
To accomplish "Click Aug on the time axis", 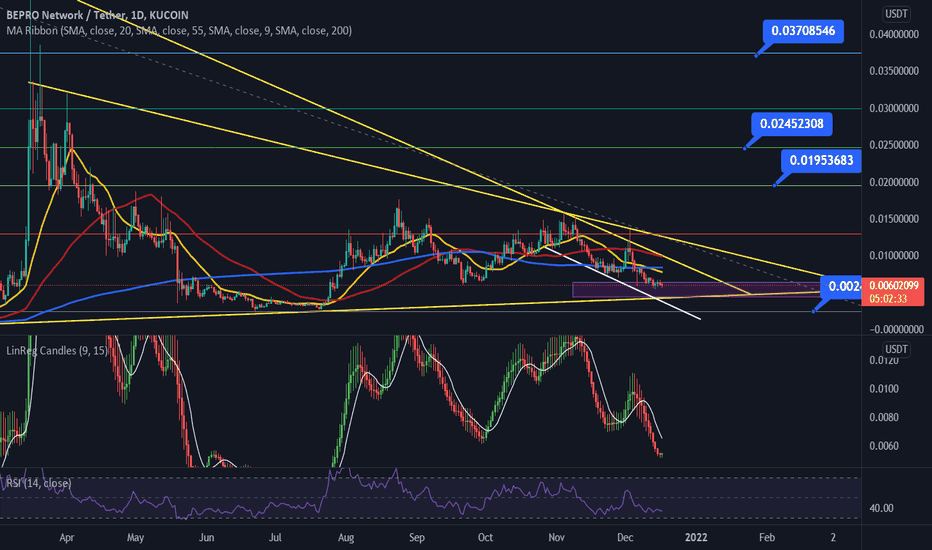I will coord(346,538).
